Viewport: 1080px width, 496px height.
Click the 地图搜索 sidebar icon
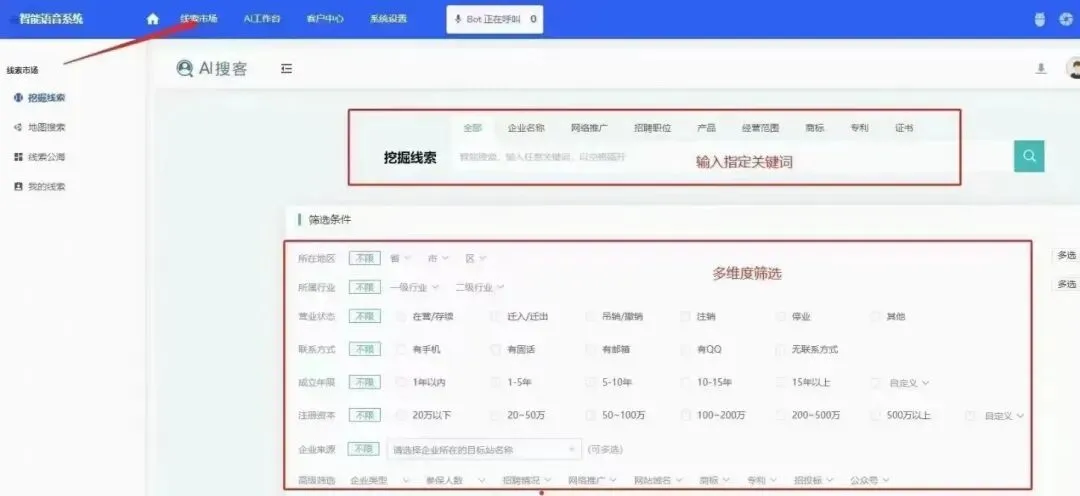(18, 127)
